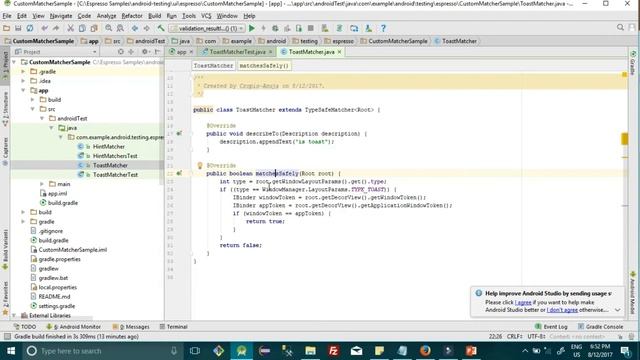Expand the .idea folder node
Image resolution: width=640 pixels, height=360 pixels.
coord(23,81)
